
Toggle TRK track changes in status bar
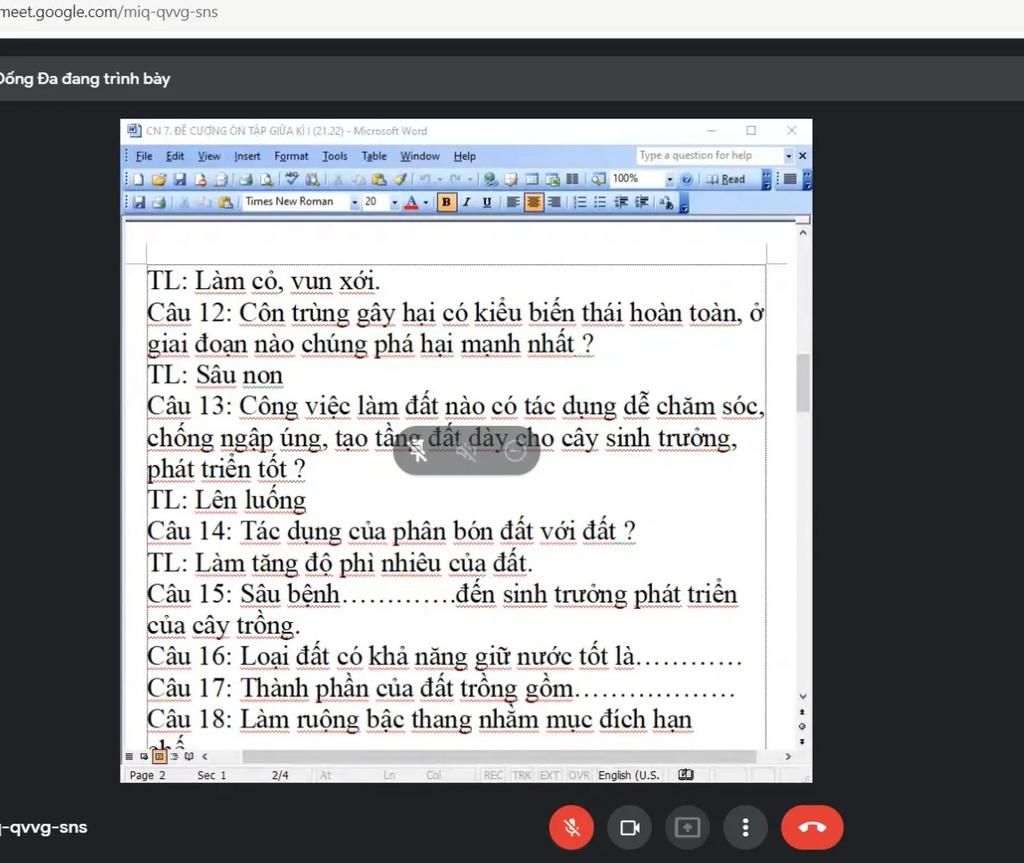coord(522,775)
